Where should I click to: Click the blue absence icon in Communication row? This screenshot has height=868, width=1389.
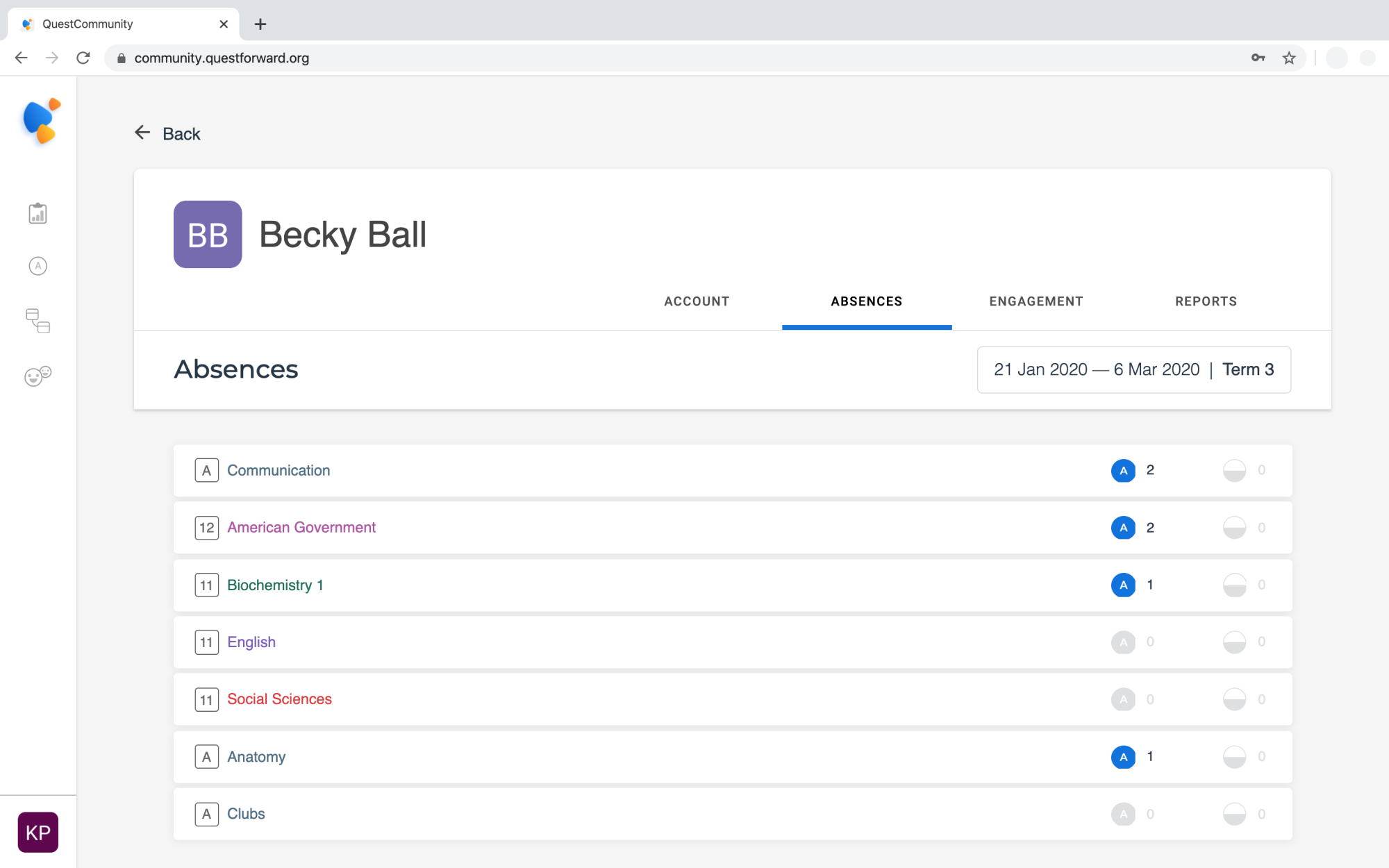1123,470
